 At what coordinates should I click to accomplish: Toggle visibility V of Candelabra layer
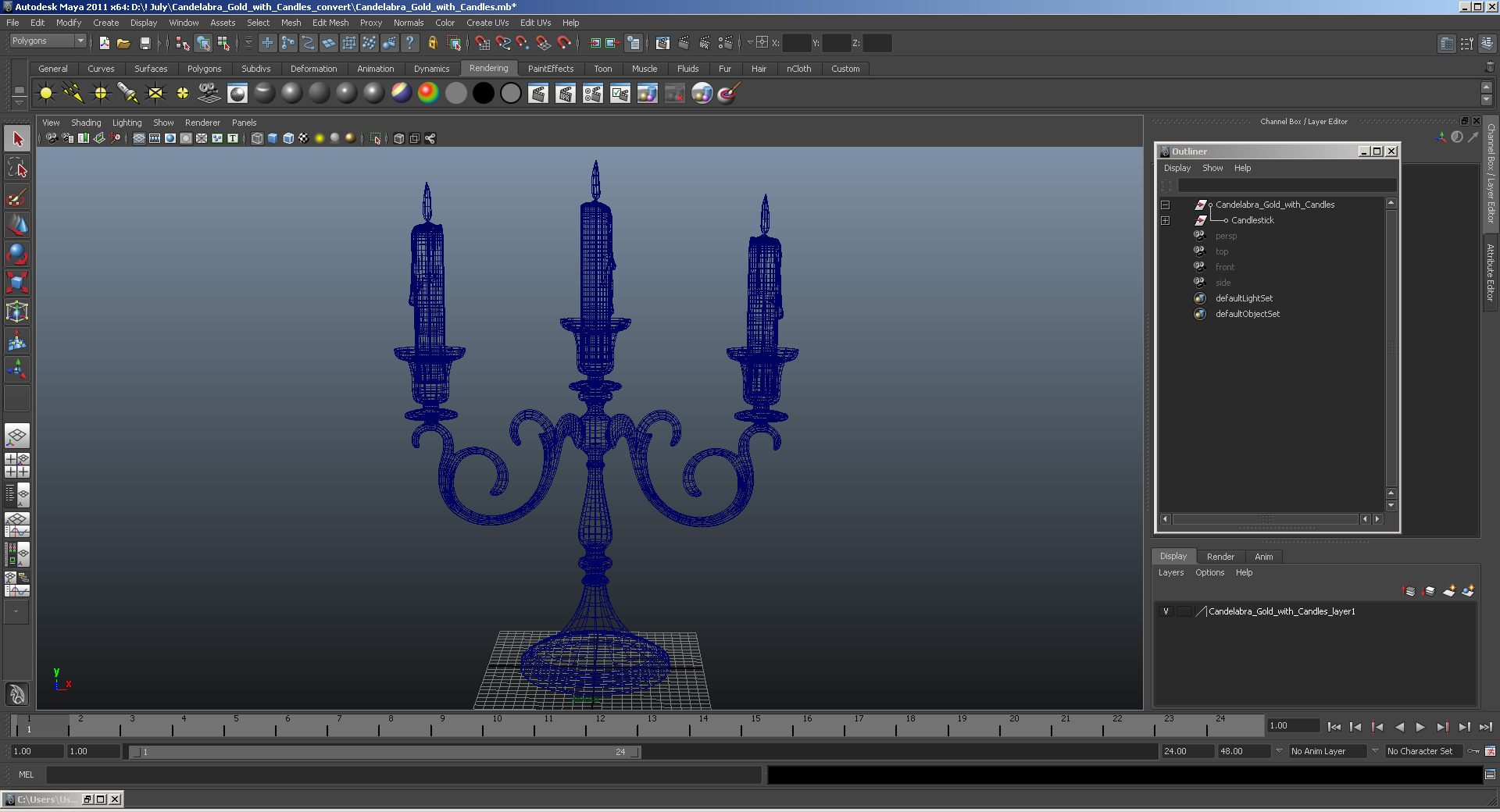(1166, 611)
